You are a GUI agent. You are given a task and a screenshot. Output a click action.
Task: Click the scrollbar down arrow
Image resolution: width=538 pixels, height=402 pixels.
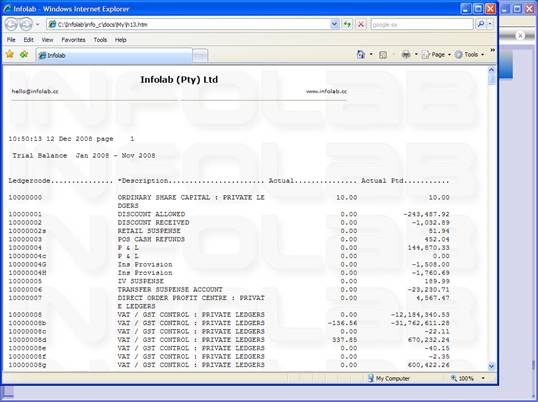[491, 366]
